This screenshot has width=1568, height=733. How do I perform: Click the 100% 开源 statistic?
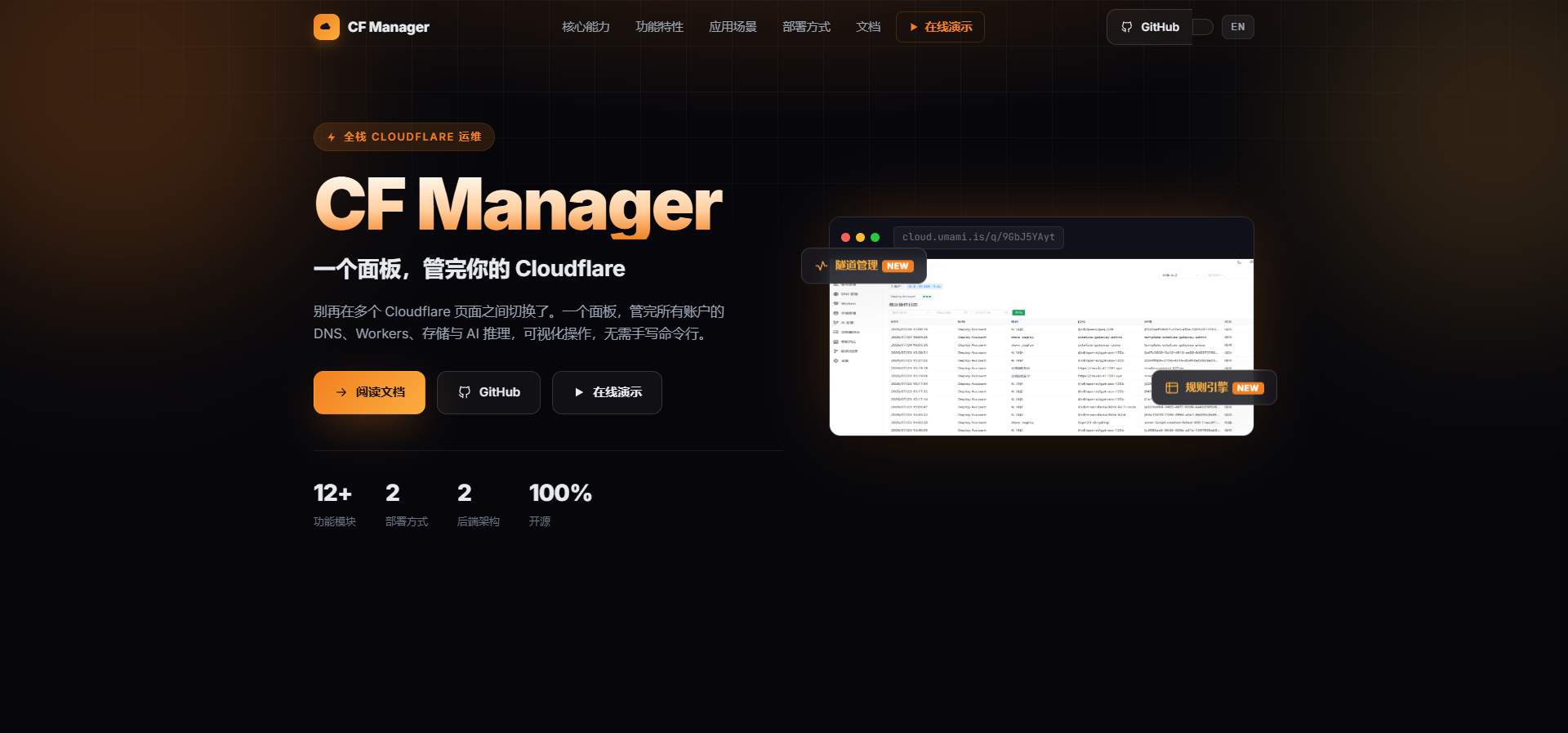(560, 504)
